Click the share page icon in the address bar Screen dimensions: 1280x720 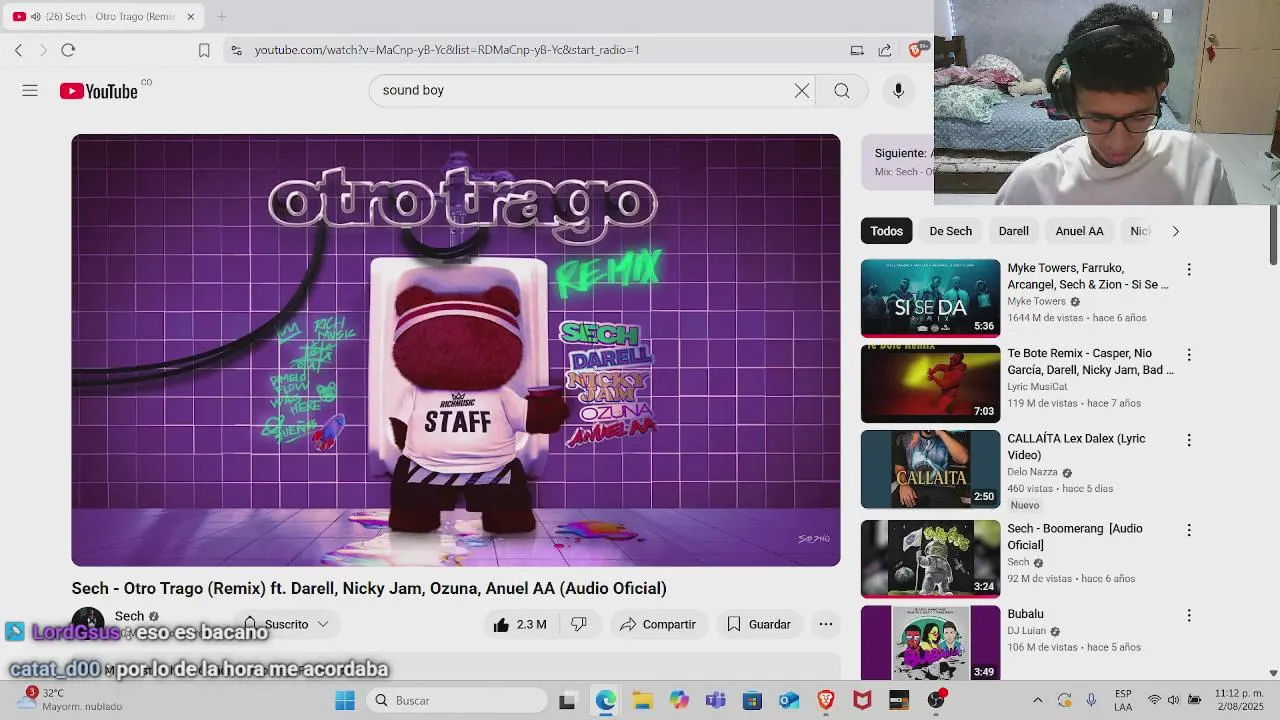885,50
